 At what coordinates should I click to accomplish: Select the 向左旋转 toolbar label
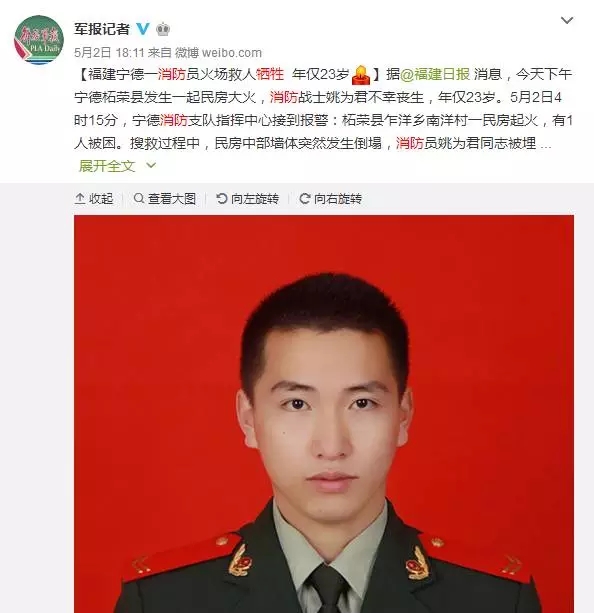coord(255,199)
